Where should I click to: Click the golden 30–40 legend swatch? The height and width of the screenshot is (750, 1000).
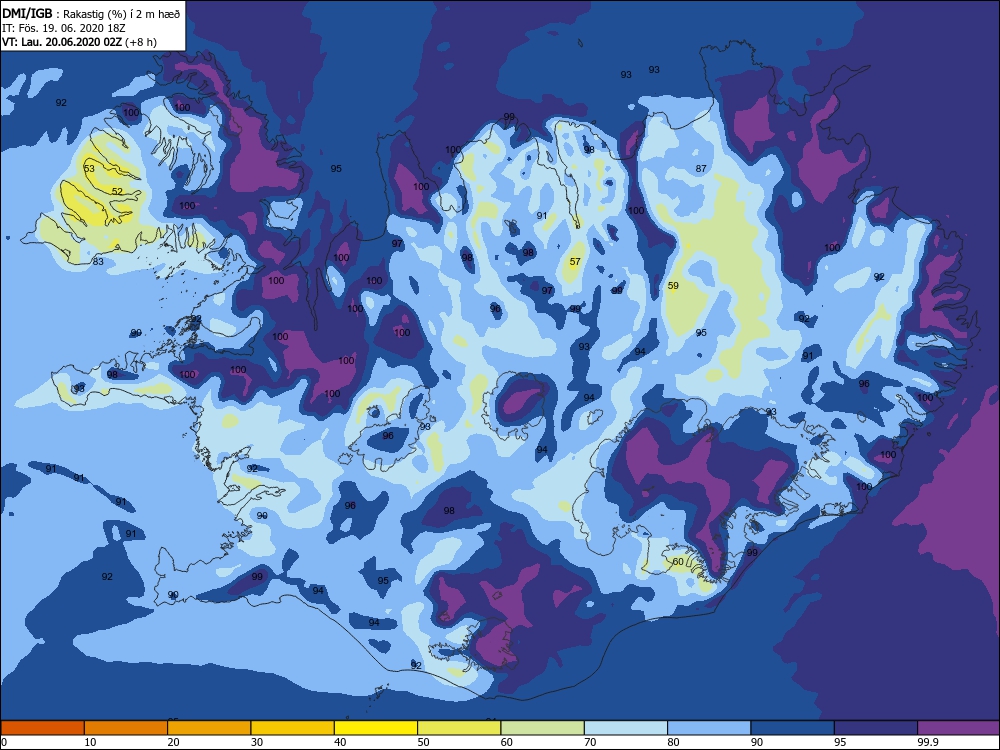click(293, 728)
